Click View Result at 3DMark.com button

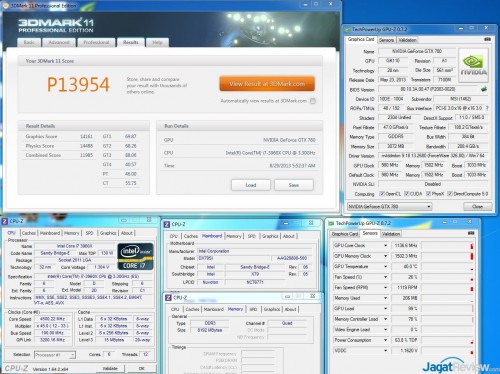tap(267, 84)
